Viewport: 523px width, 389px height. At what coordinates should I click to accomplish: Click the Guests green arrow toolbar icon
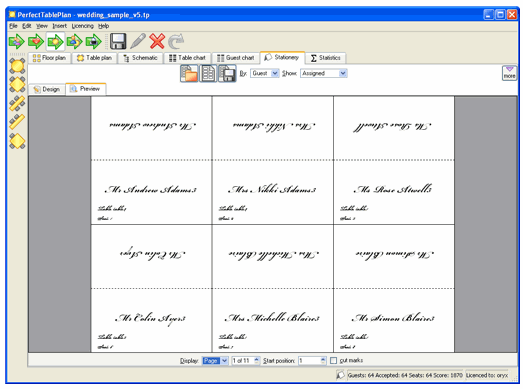click(x=17, y=41)
